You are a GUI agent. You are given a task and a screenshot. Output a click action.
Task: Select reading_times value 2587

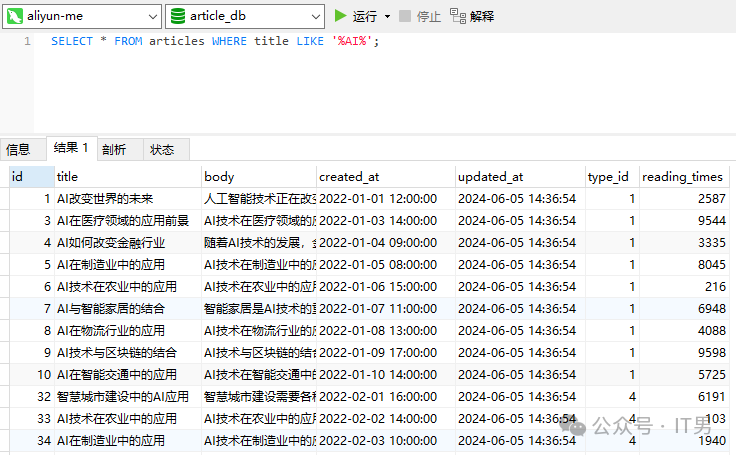coord(684,199)
